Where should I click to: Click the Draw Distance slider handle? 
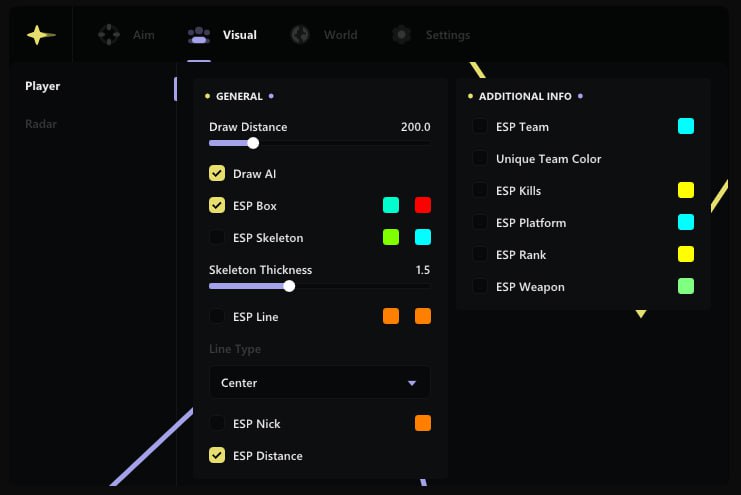(253, 143)
